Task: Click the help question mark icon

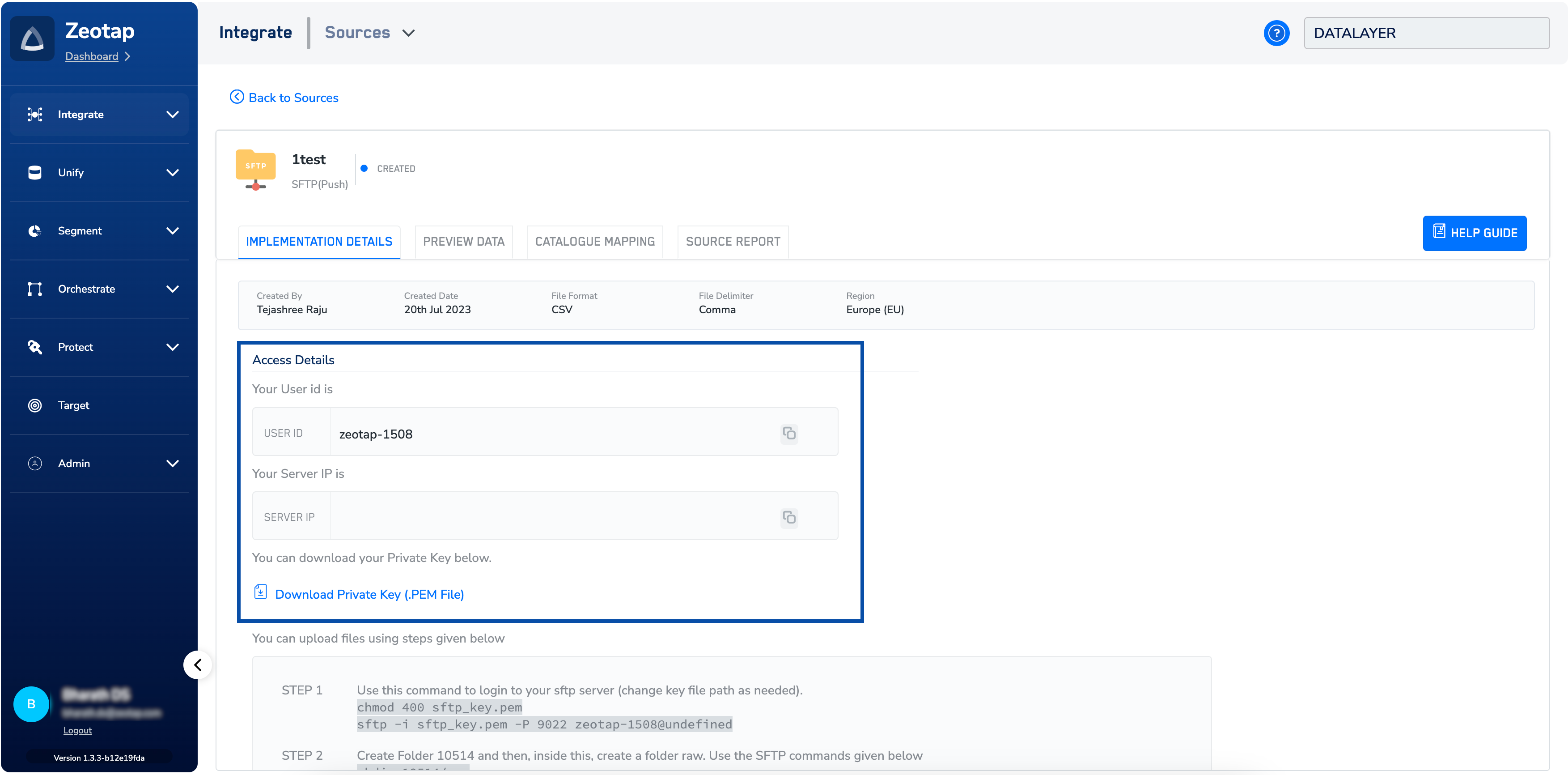Action: point(1276,33)
